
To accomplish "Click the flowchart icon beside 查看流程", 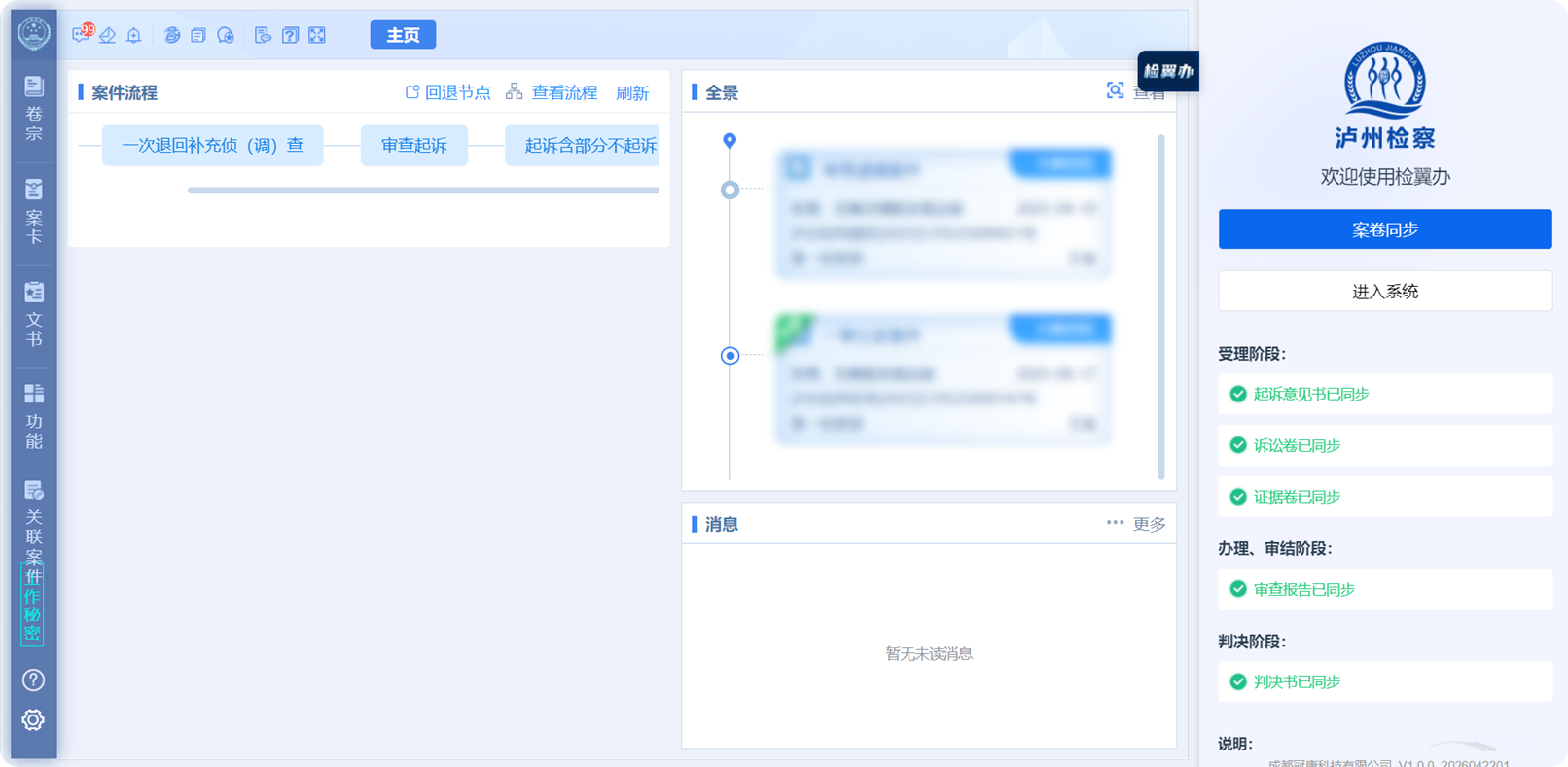I will point(514,91).
